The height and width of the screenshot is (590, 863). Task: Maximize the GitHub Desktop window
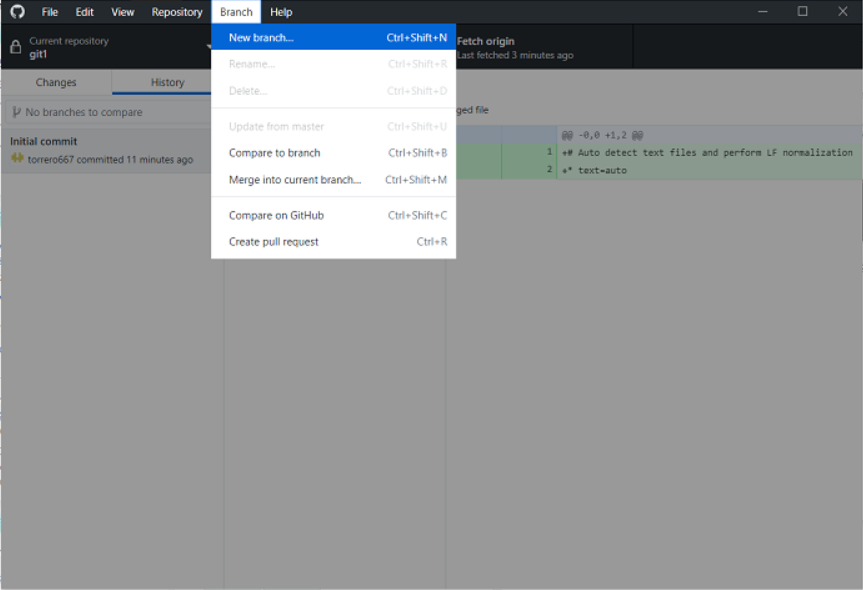802,12
